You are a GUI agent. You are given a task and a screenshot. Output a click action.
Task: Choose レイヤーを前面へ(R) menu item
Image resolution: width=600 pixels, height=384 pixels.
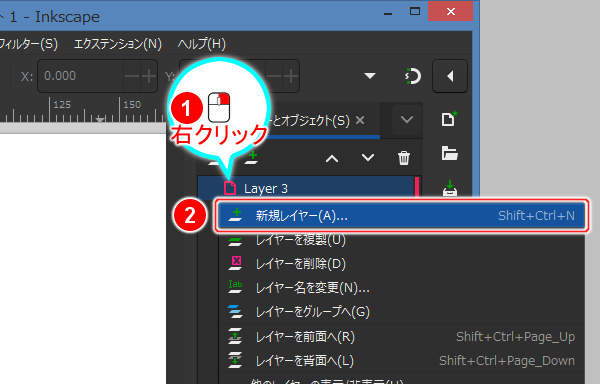[x=402, y=337]
